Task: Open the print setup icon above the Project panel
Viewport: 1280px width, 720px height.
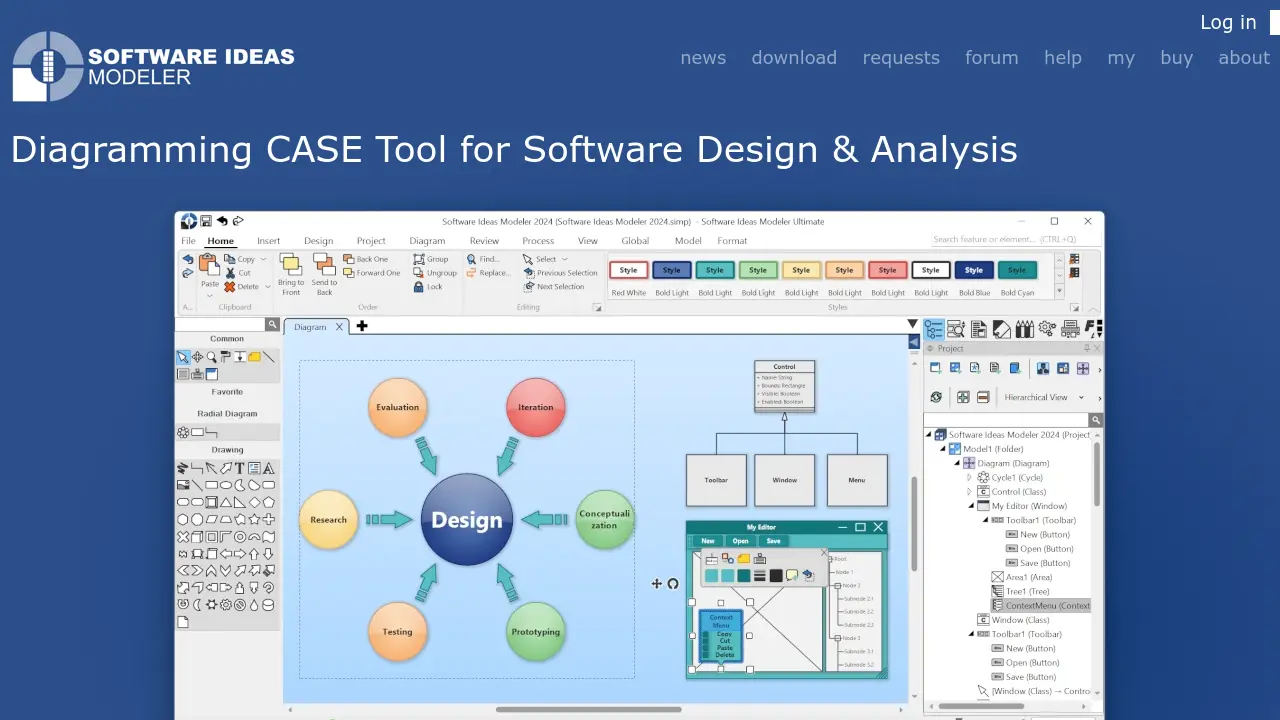Action: click(x=1070, y=328)
